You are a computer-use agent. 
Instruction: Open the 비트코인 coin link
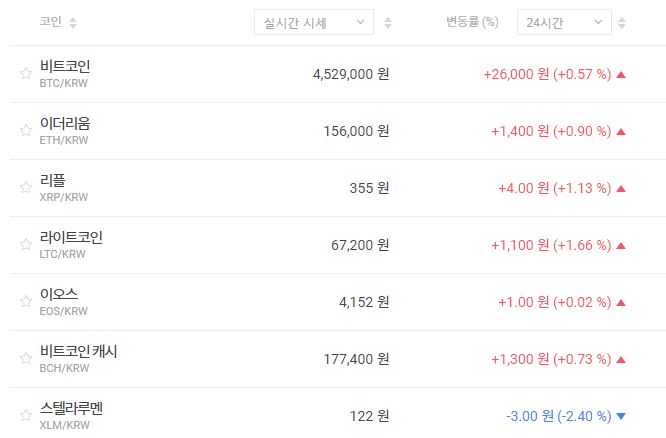[65, 66]
